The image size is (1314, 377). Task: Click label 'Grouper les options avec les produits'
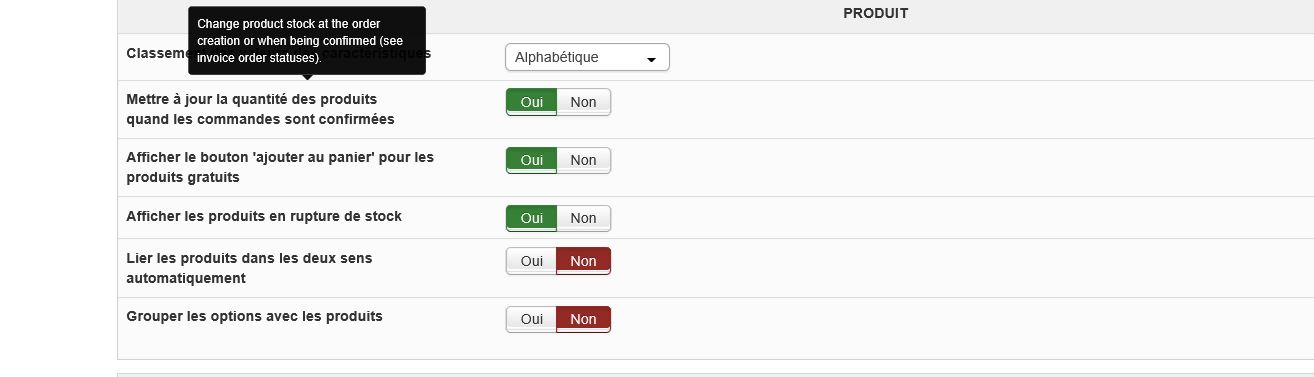[255, 316]
